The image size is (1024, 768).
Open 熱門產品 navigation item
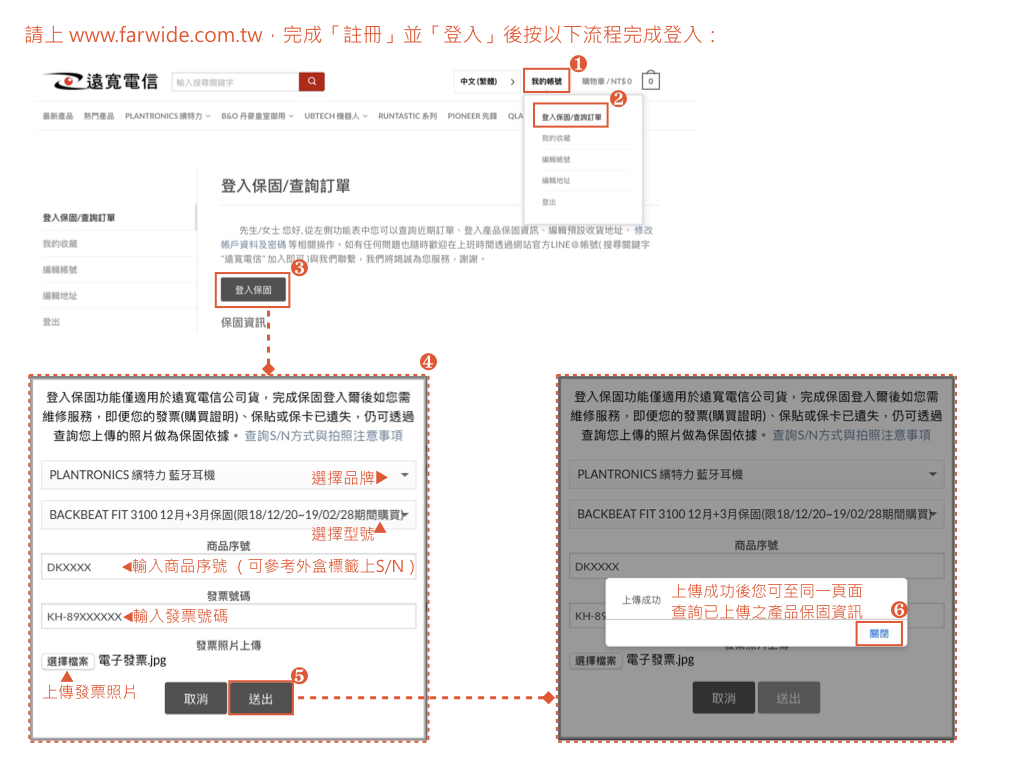click(99, 116)
